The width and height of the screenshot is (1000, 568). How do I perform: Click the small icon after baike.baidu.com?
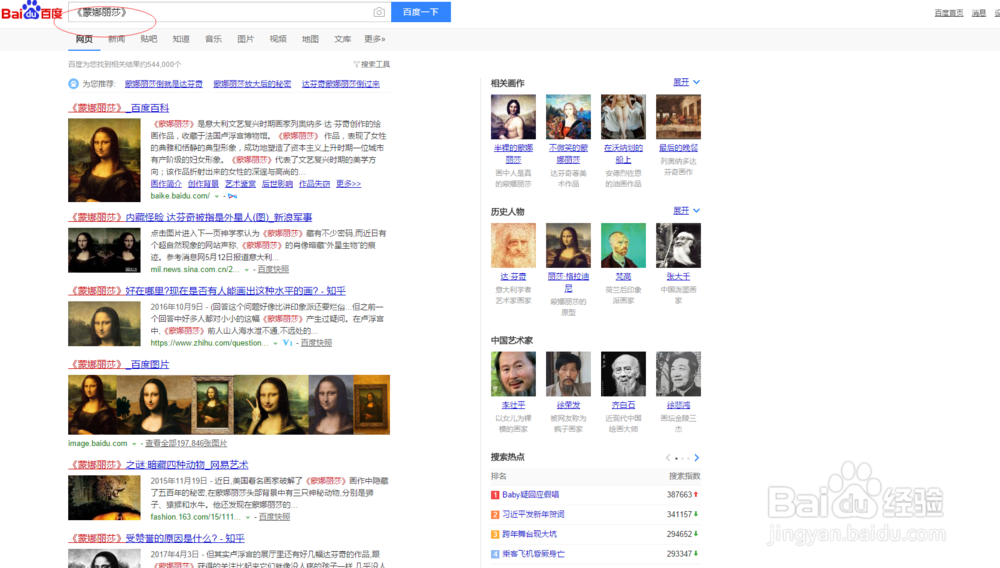pos(232,196)
